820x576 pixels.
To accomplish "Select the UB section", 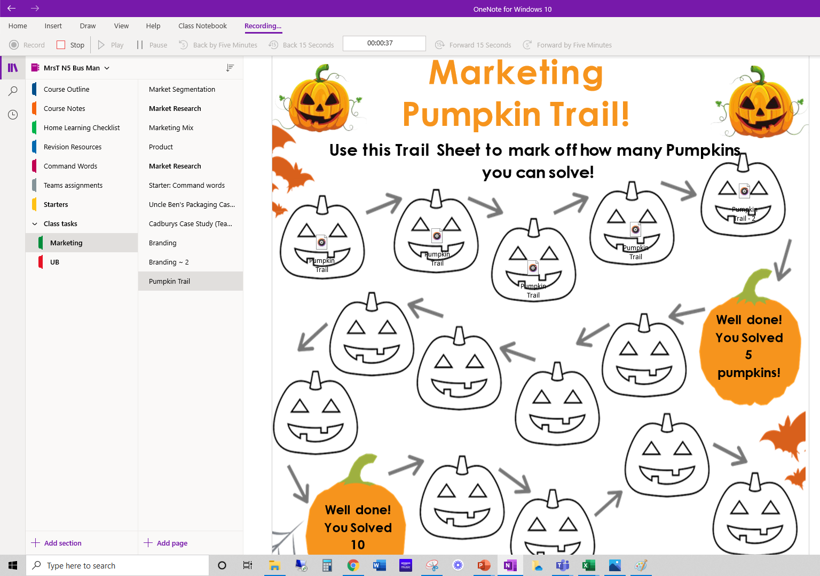I will pyautogui.click(x=82, y=262).
